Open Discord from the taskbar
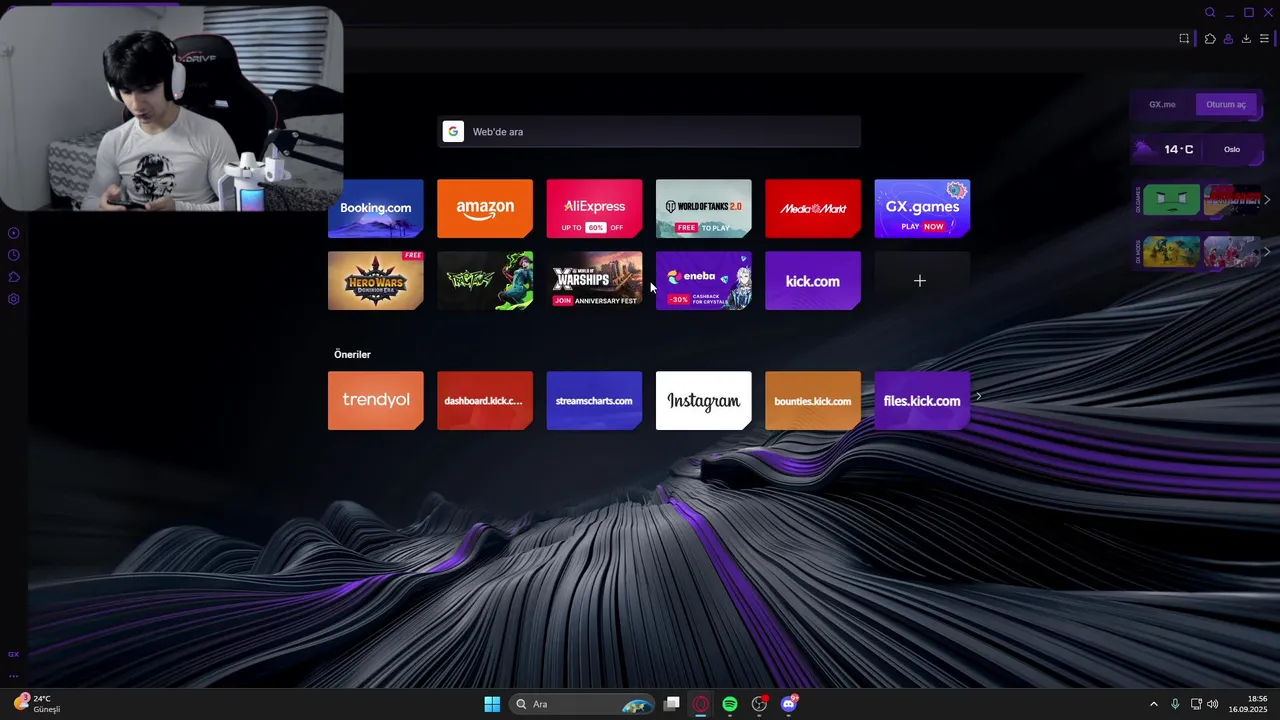The image size is (1280, 720). click(789, 704)
